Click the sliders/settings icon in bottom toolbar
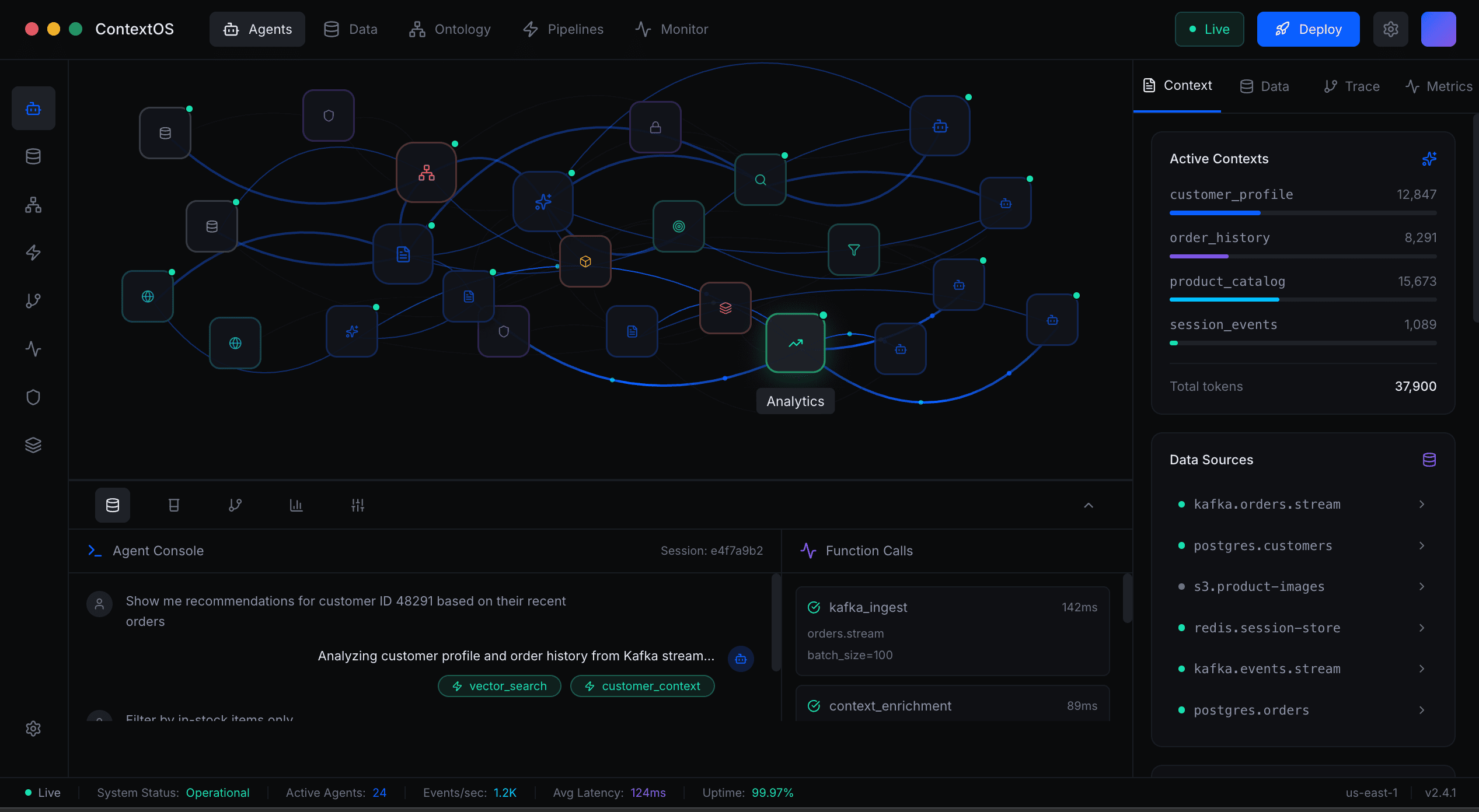This screenshot has width=1479, height=812. pyautogui.click(x=358, y=505)
